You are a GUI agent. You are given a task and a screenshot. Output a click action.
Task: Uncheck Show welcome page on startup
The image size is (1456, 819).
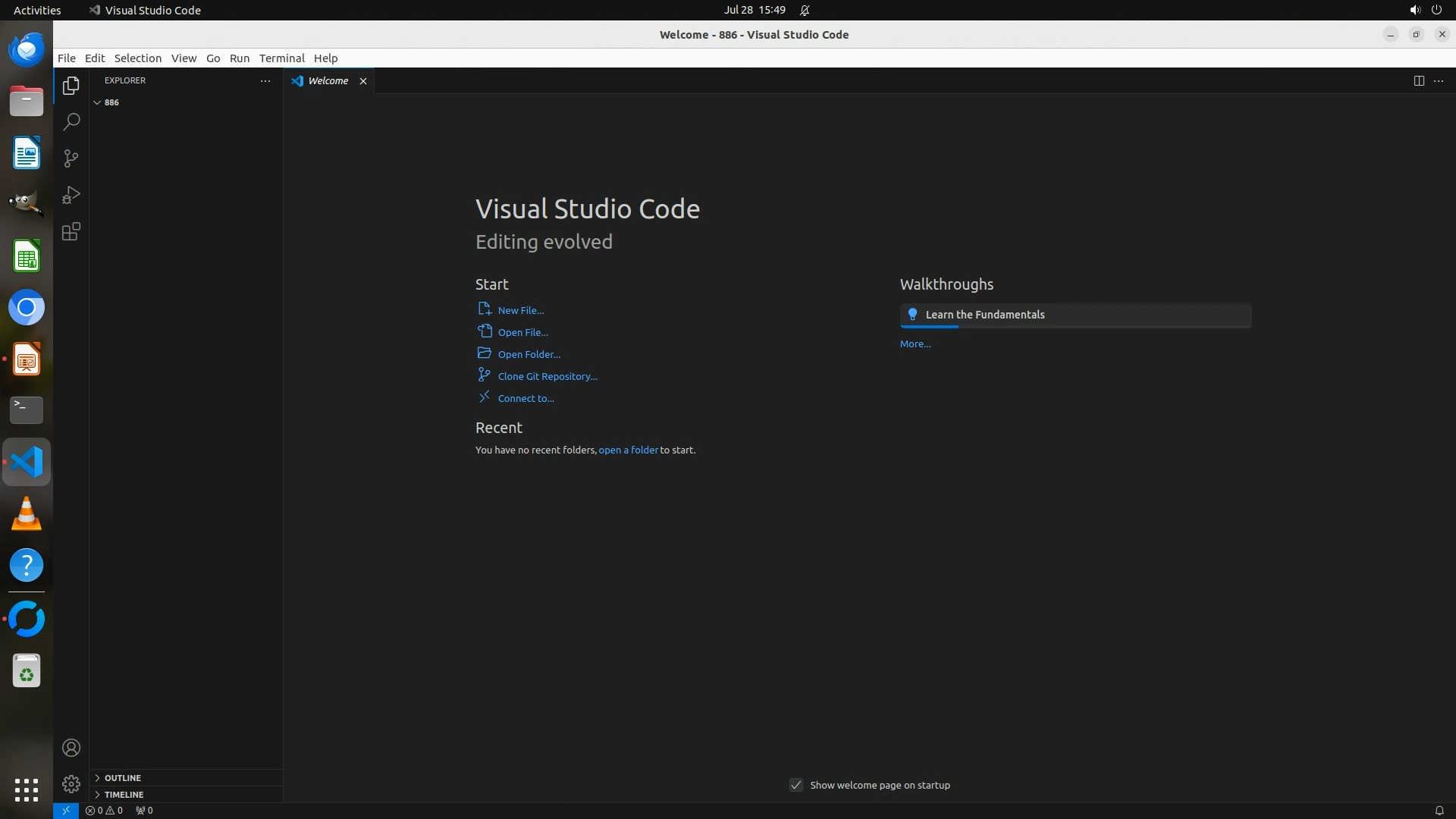[x=795, y=785]
